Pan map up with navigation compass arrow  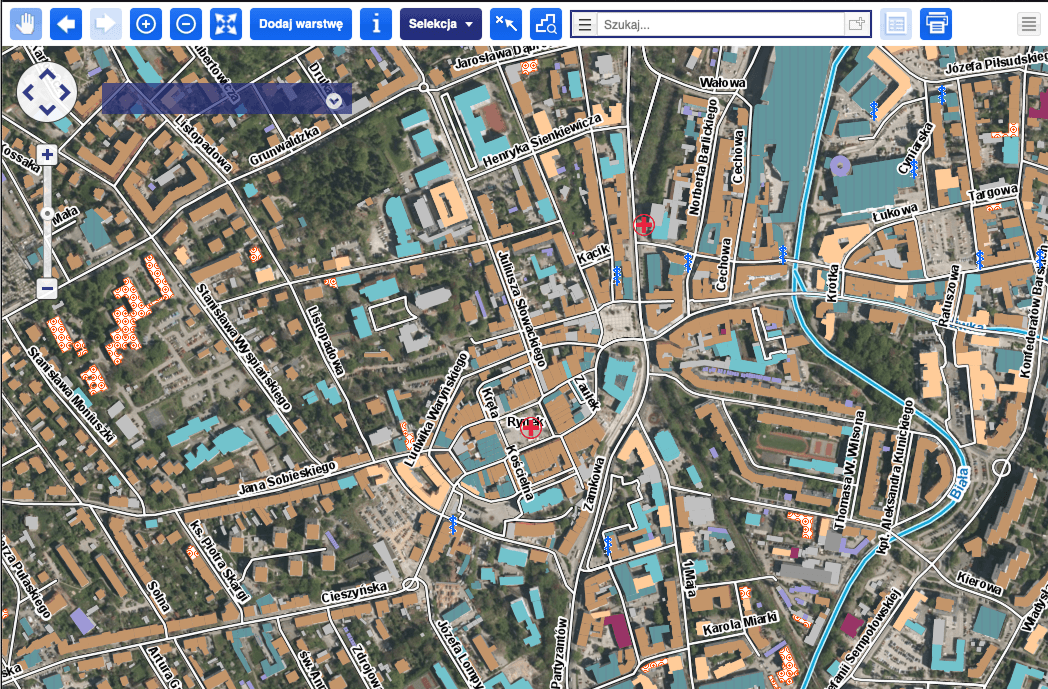pos(47,76)
